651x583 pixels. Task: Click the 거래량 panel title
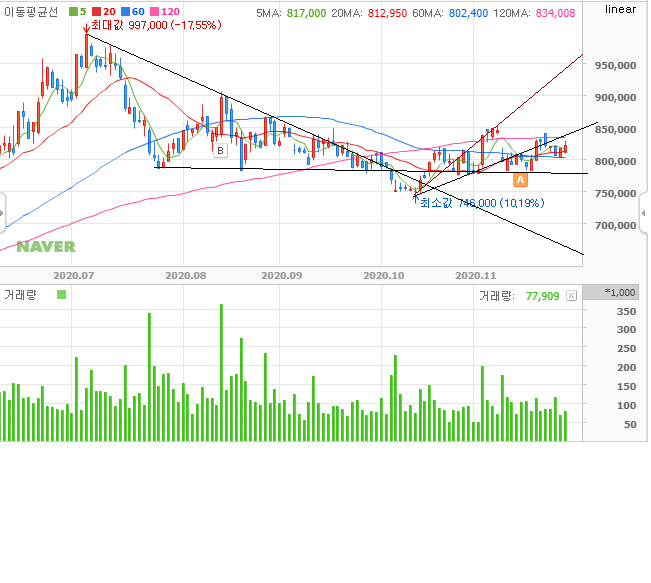coord(20,295)
